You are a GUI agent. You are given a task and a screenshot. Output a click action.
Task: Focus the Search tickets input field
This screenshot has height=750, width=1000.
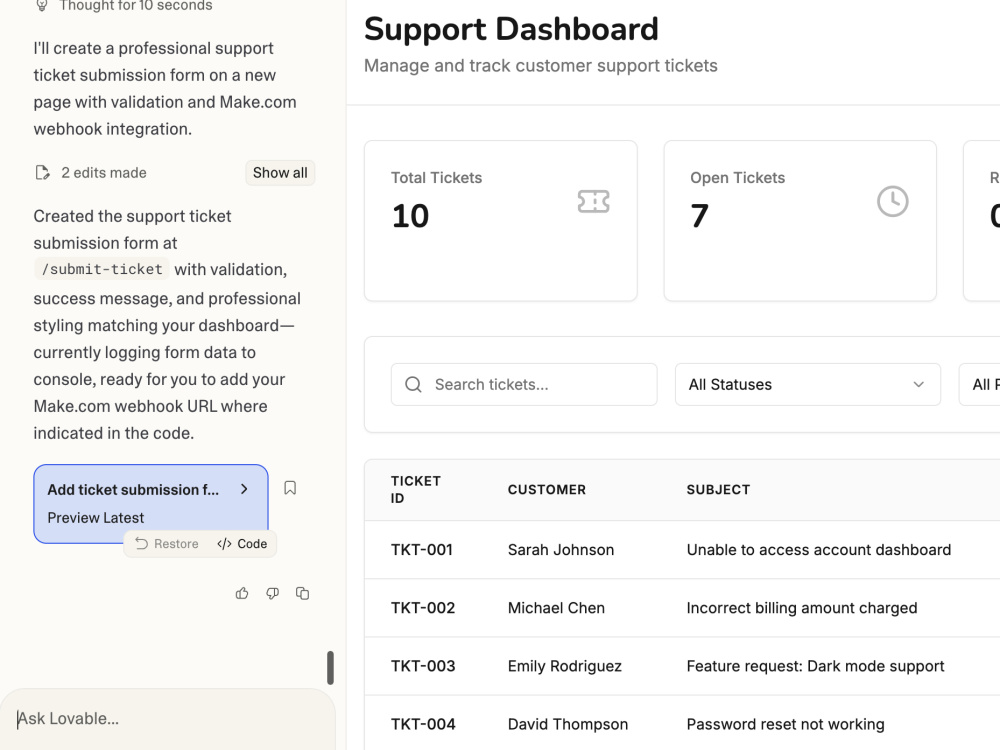[x=524, y=385]
